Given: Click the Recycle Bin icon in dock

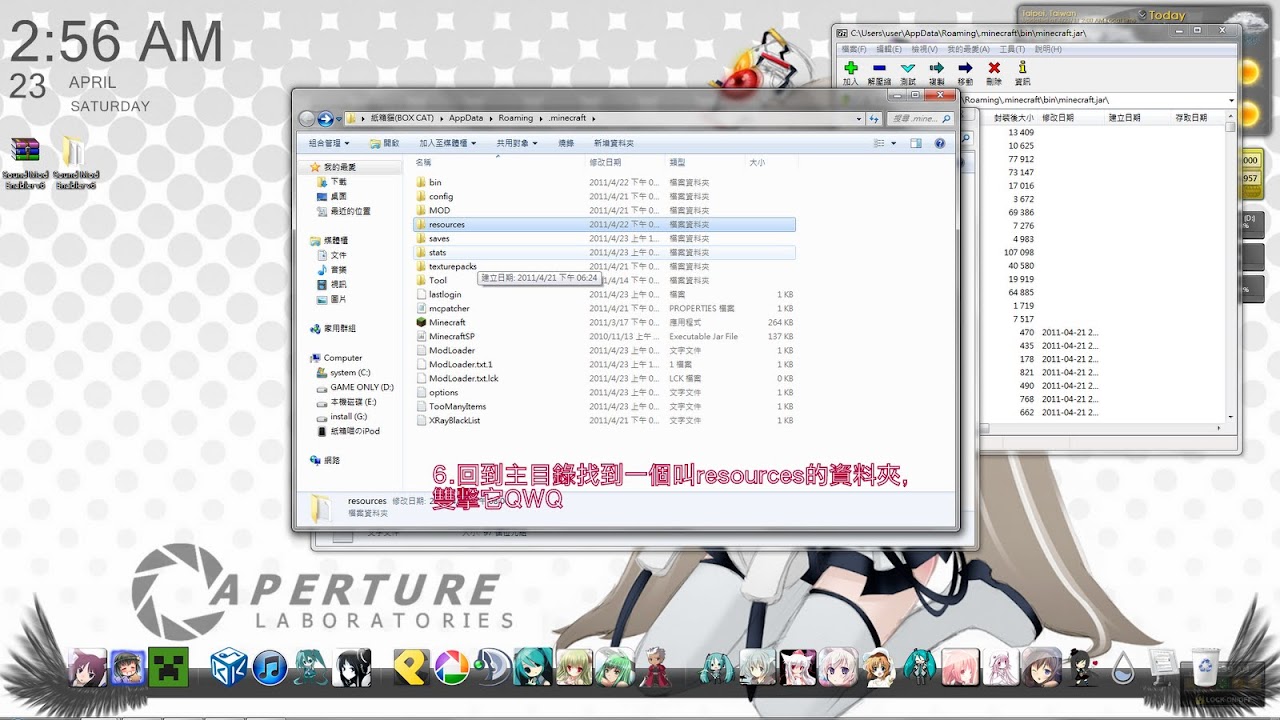Looking at the screenshot, I should pyautogui.click(x=1207, y=666).
